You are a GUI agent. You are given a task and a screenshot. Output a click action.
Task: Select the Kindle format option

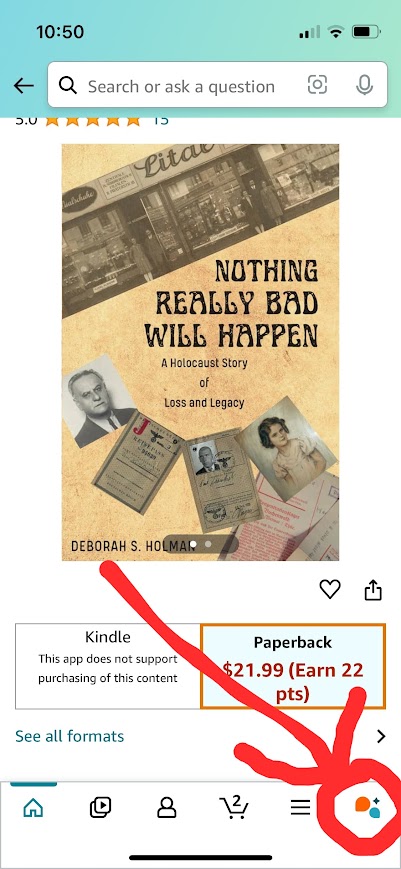[108, 666]
